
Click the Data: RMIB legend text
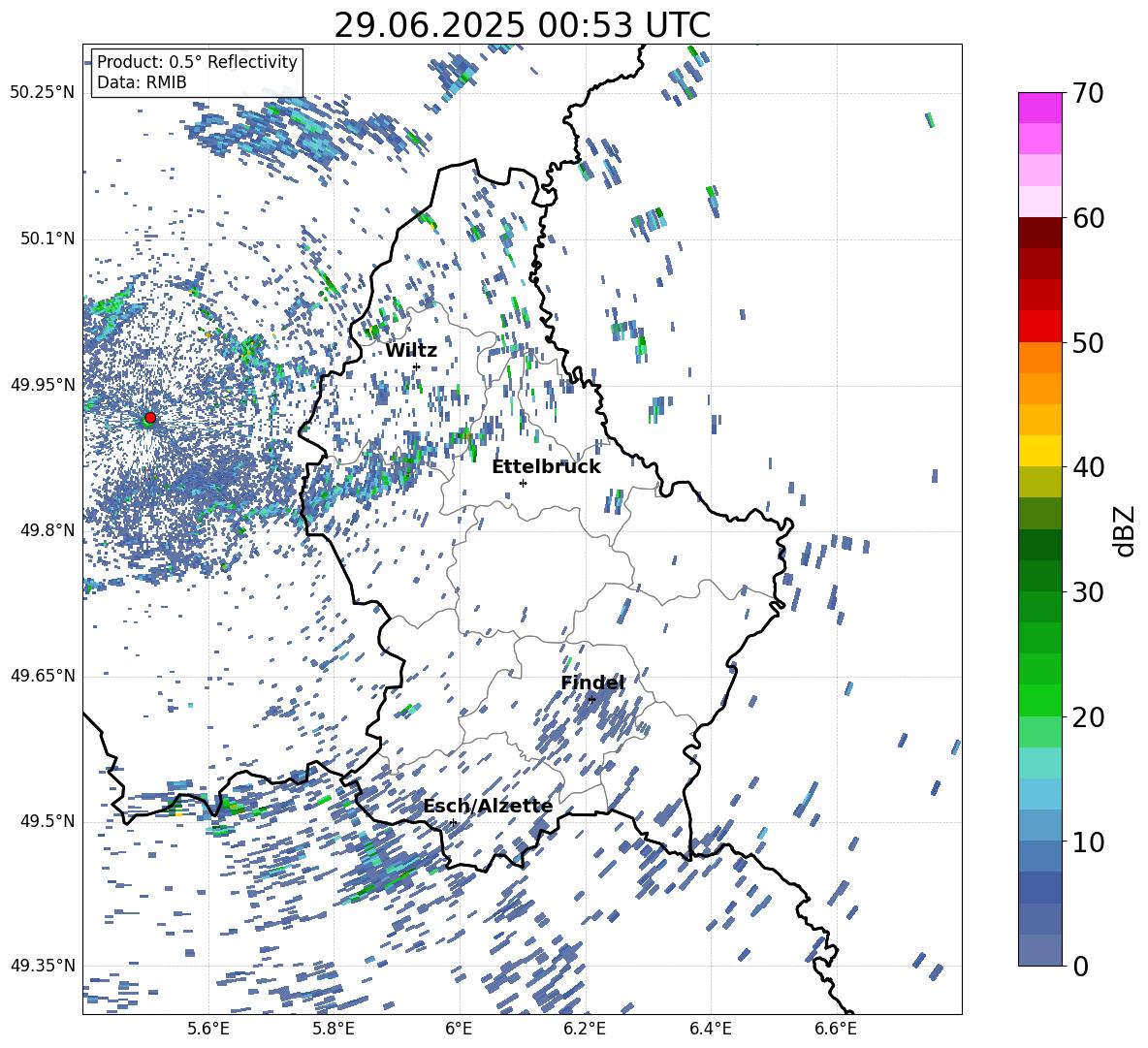142,82
